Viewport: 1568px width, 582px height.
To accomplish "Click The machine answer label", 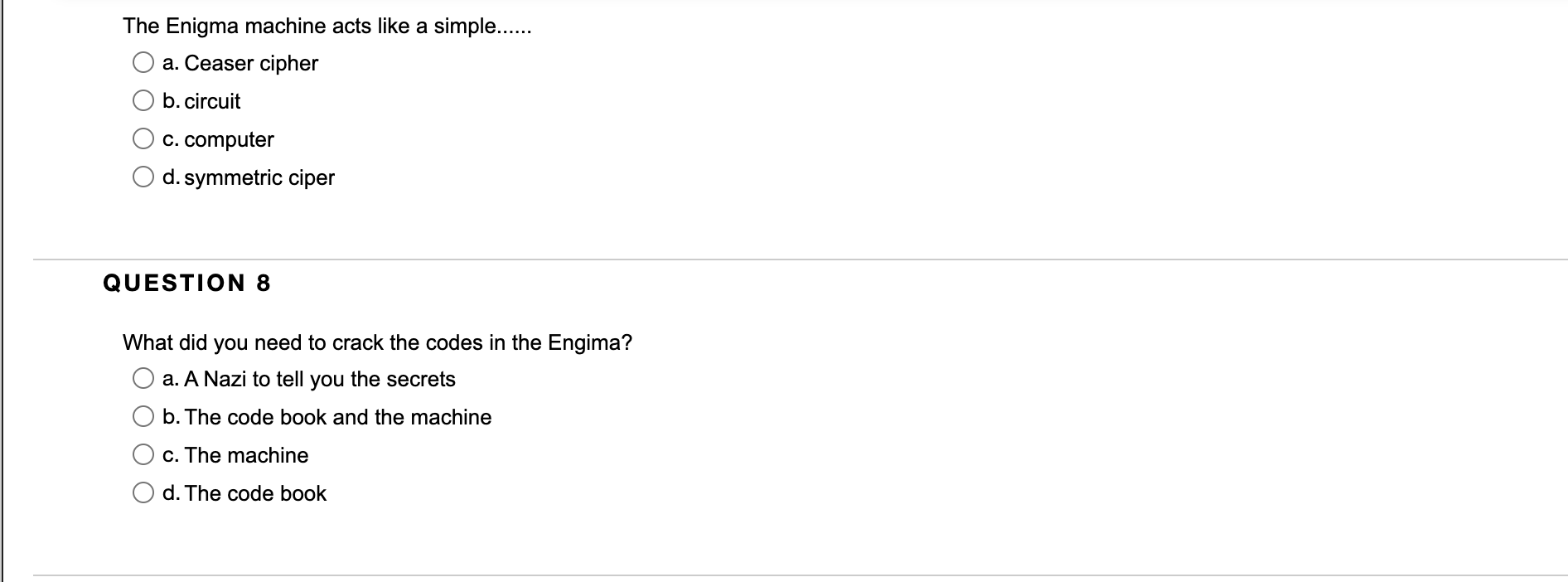I will pyautogui.click(x=235, y=454).
